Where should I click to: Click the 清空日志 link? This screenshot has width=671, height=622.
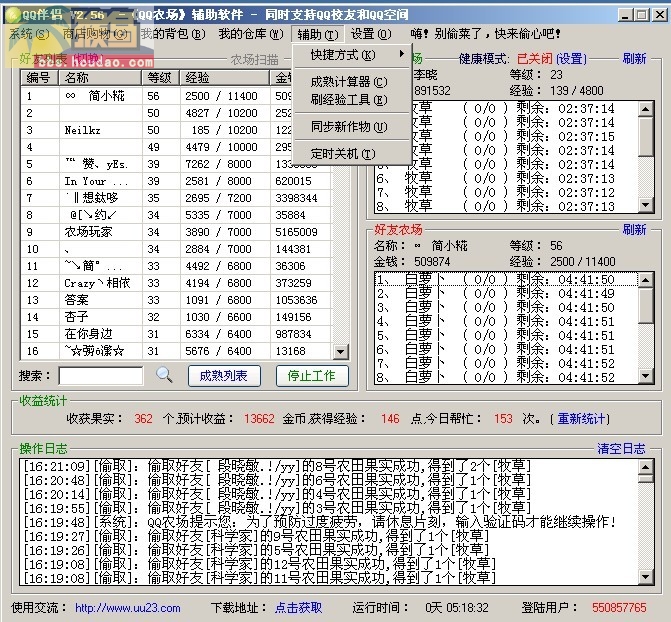[x=621, y=448]
